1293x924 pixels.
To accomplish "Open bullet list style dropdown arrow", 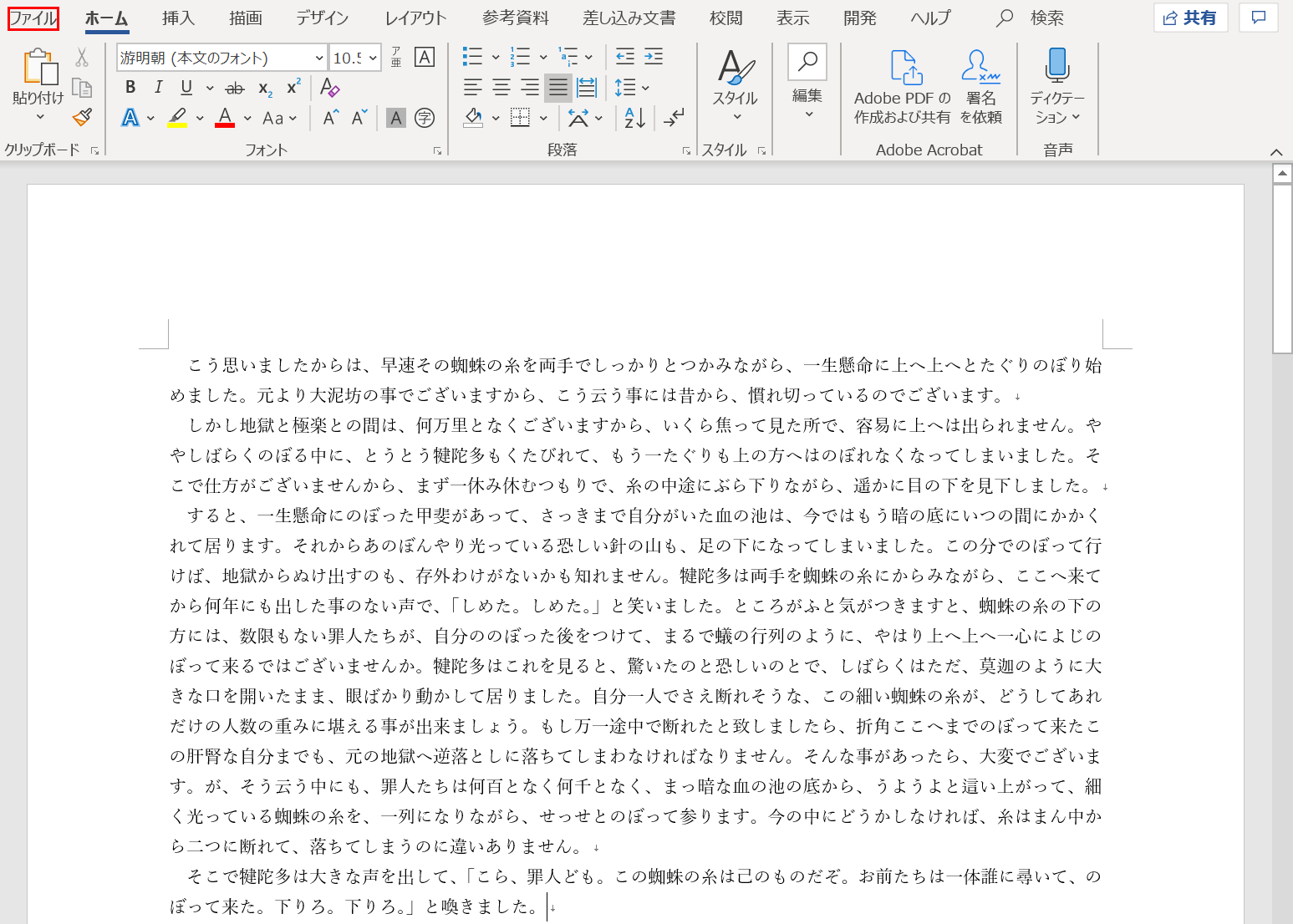I will click(496, 58).
